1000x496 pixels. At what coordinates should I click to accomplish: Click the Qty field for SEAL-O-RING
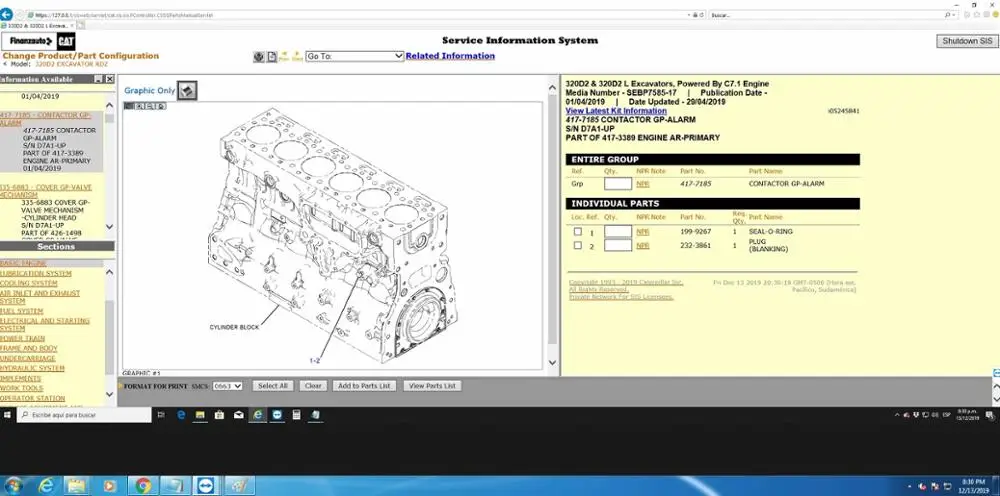618,231
